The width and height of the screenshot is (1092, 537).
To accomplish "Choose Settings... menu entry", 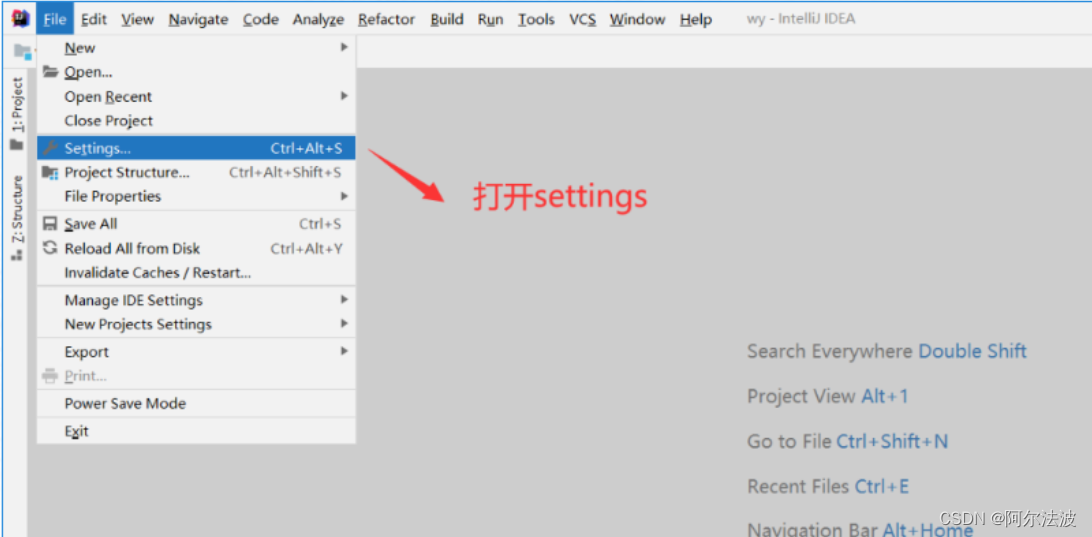I will click(x=196, y=148).
